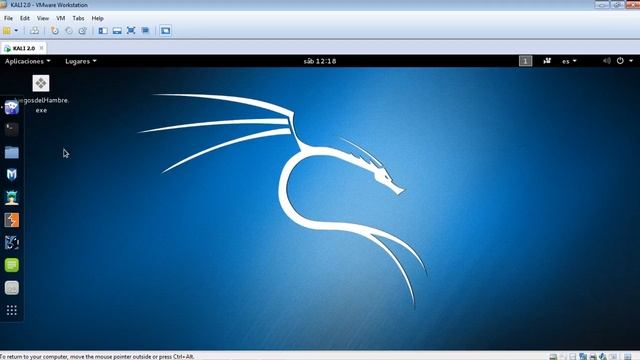Screen dimensions: 640x360
Task: Revert the VM to its snapshot
Action: pos(69,31)
